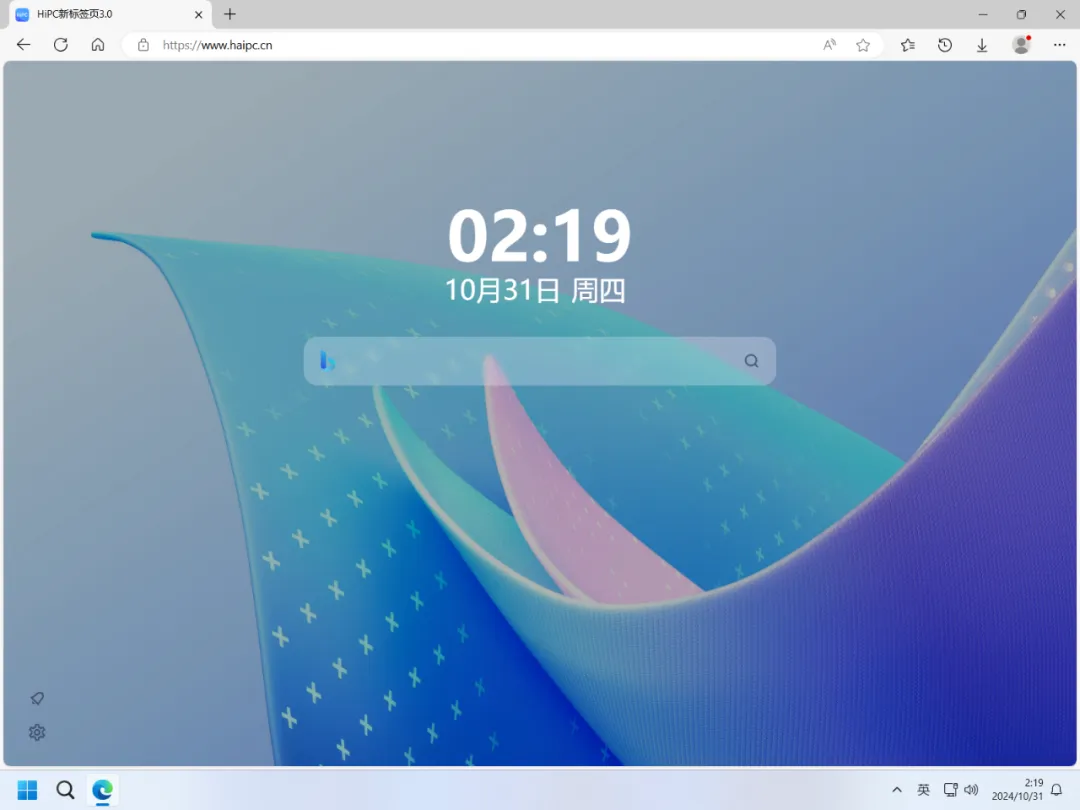
Task: Open the page settings gear
Action: click(x=37, y=732)
